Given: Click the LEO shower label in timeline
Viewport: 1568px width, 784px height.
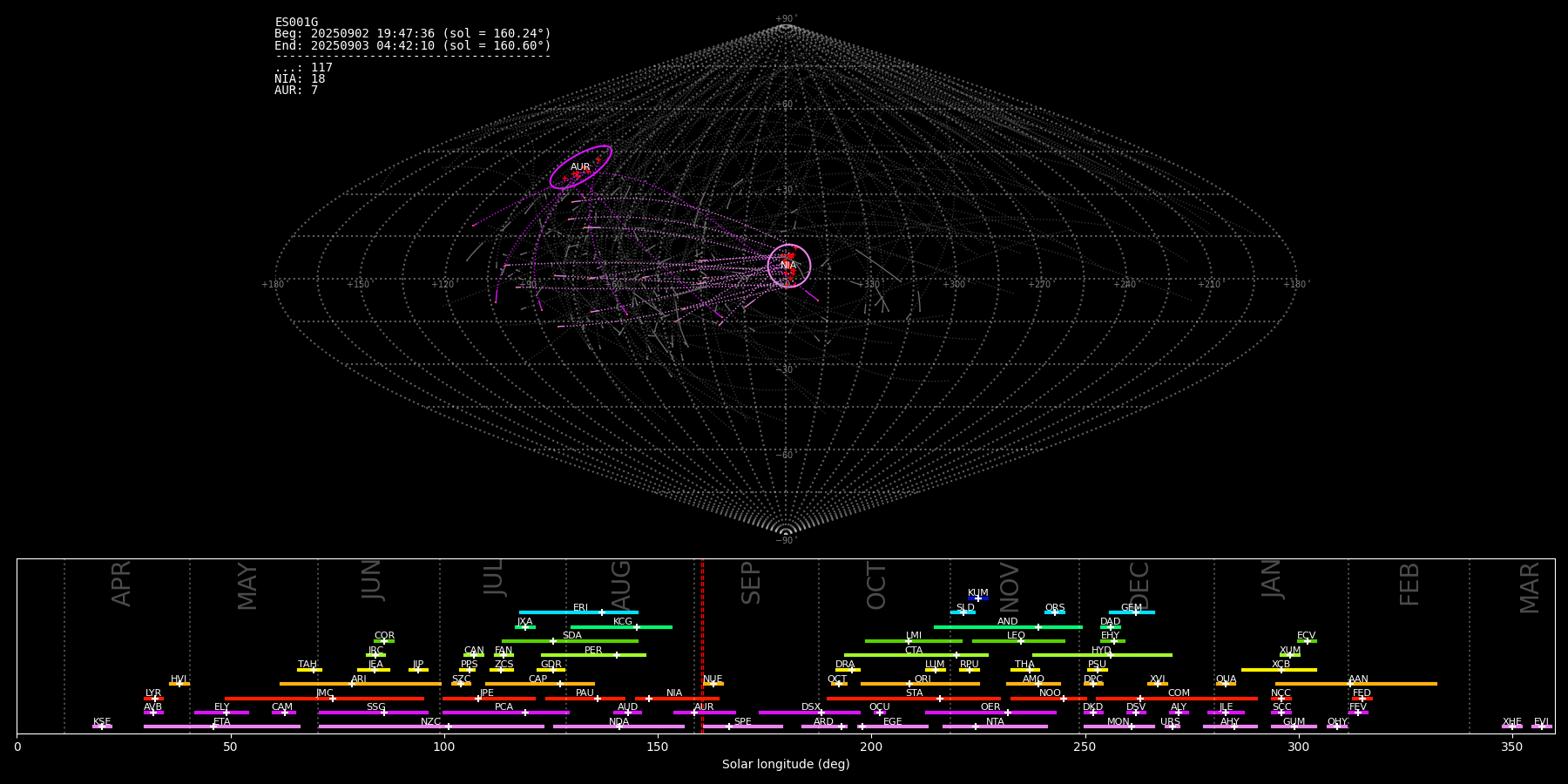Looking at the screenshot, I should pos(1017,636).
